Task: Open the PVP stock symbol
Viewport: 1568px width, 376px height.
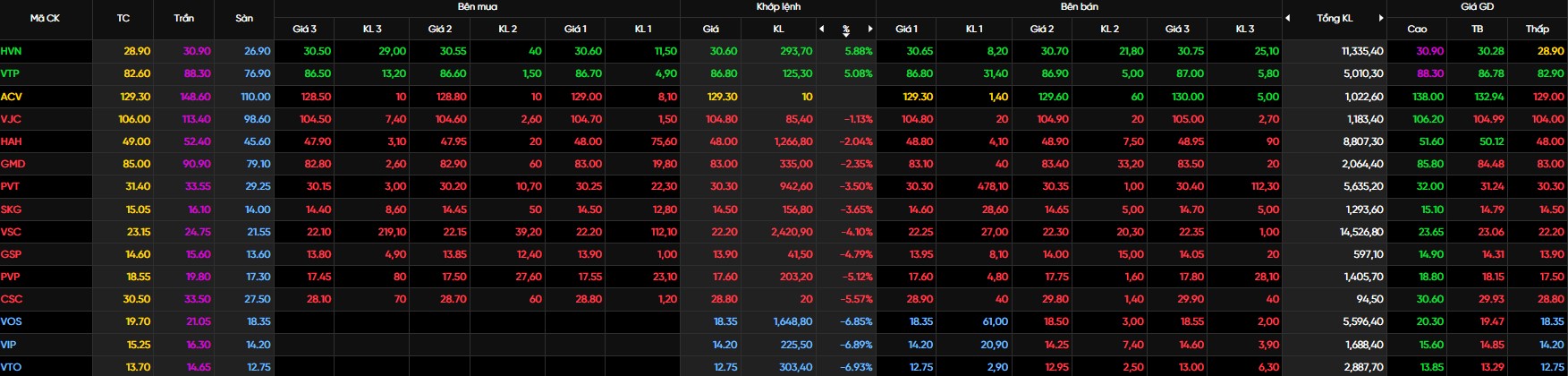Action: point(10,277)
